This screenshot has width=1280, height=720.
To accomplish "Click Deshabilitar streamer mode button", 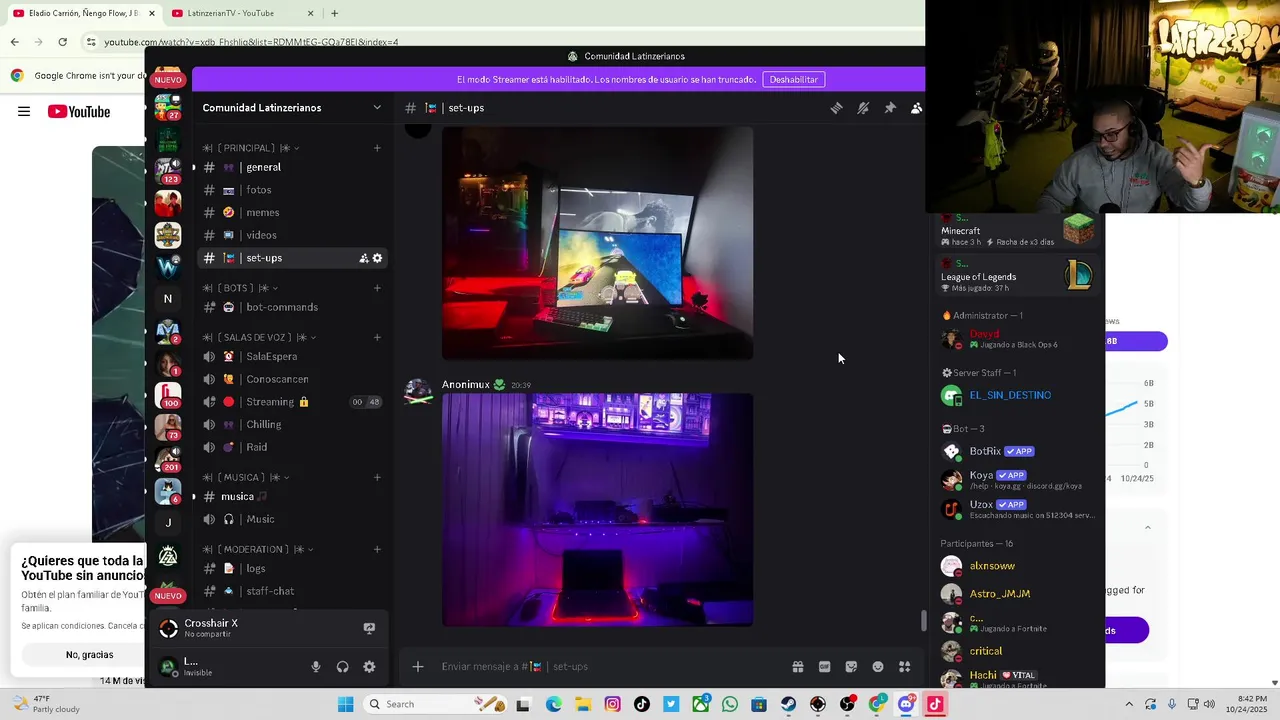I will click(x=794, y=80).
